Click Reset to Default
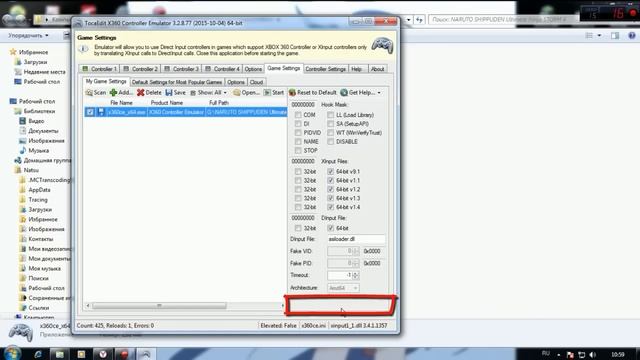The image size is (640, 360). tap(313, 93)
